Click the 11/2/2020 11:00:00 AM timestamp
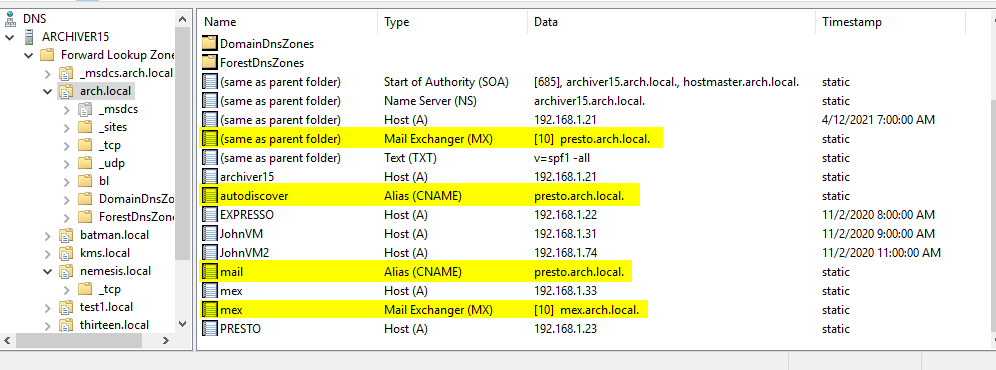This screenshot has width=996, height=370. (881, 253)
